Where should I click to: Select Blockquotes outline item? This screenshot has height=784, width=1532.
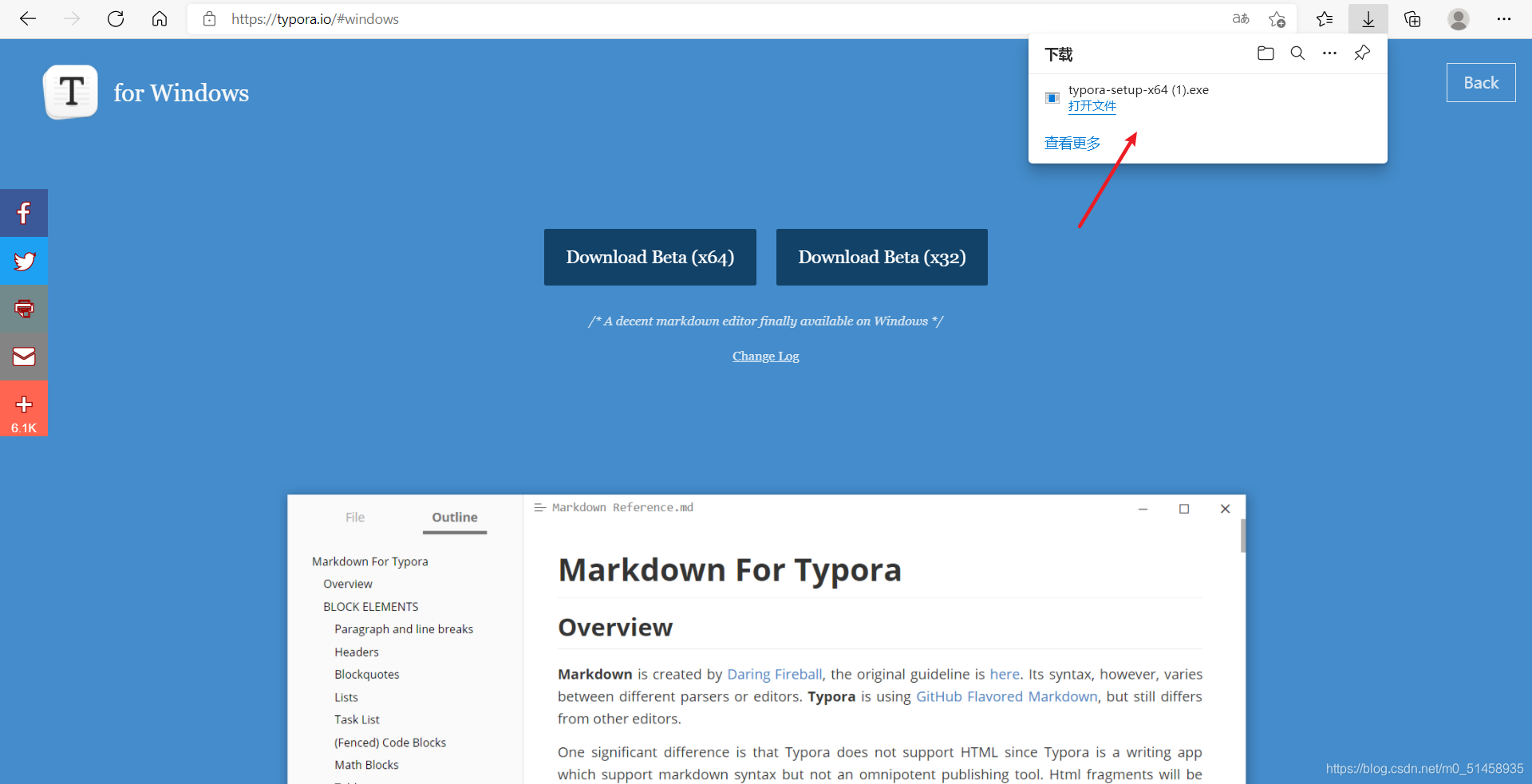[367, 674]
